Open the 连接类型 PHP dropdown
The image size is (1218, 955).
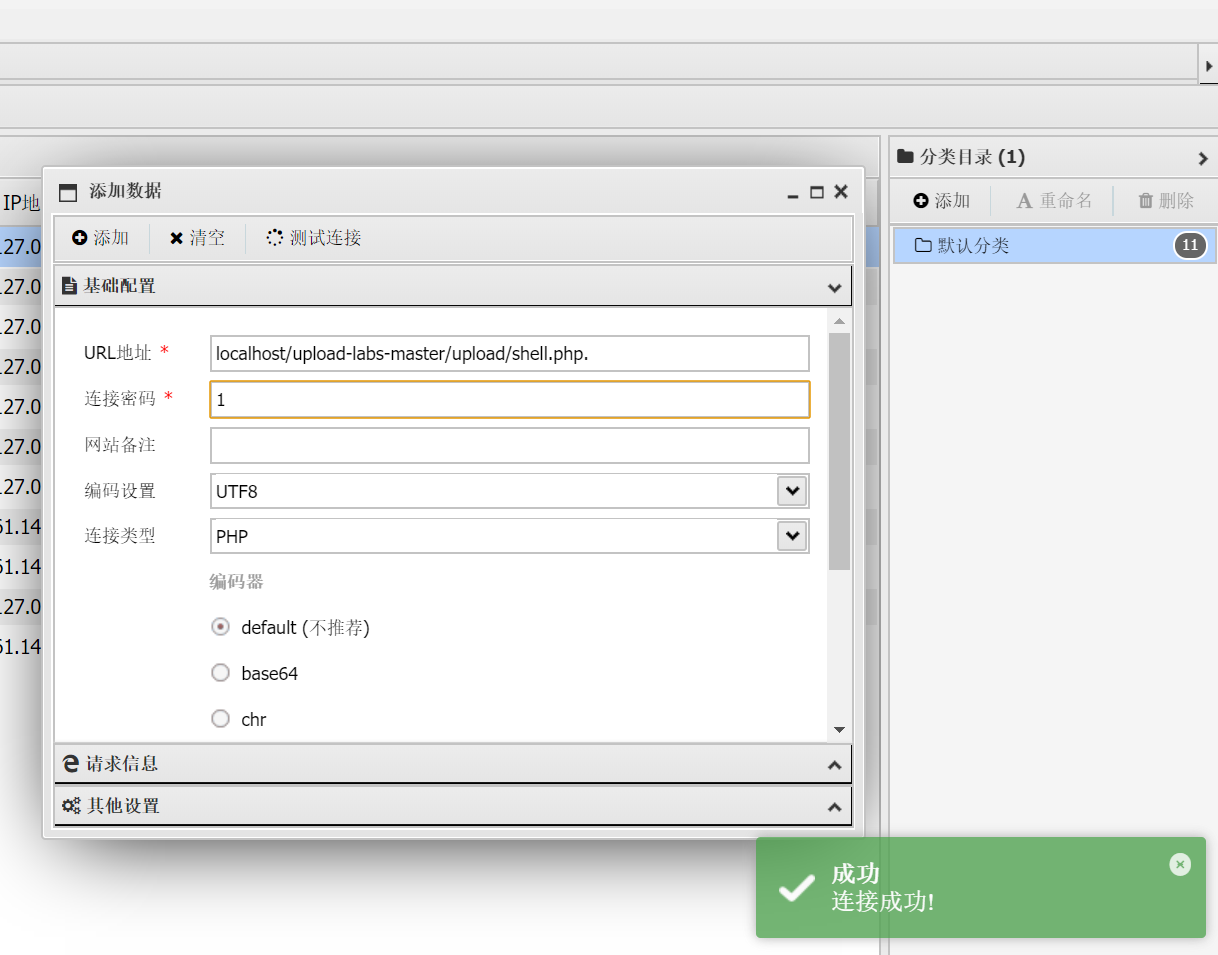tap(792, 536)
